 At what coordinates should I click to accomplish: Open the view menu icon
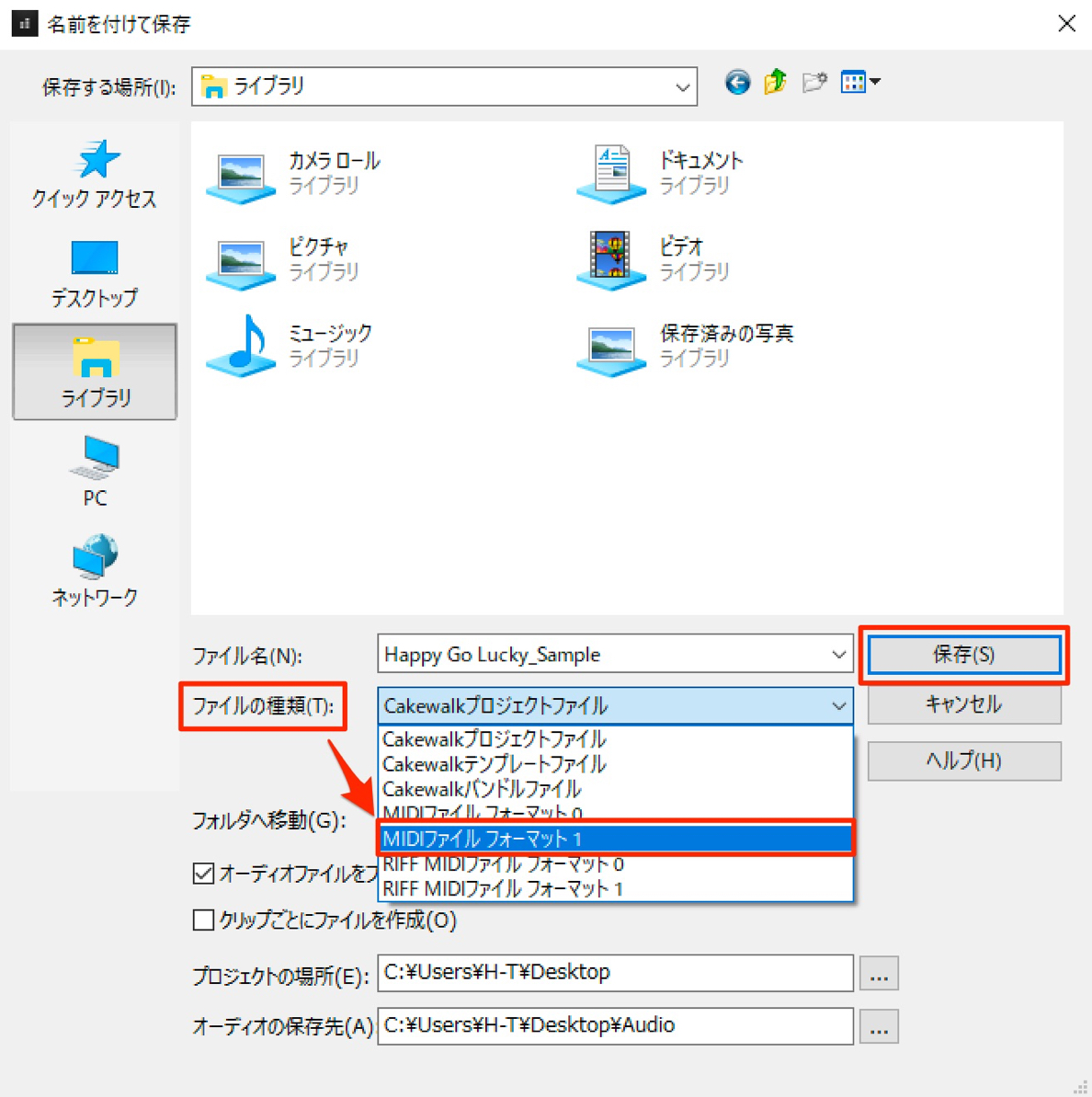[x=860, y=83]
